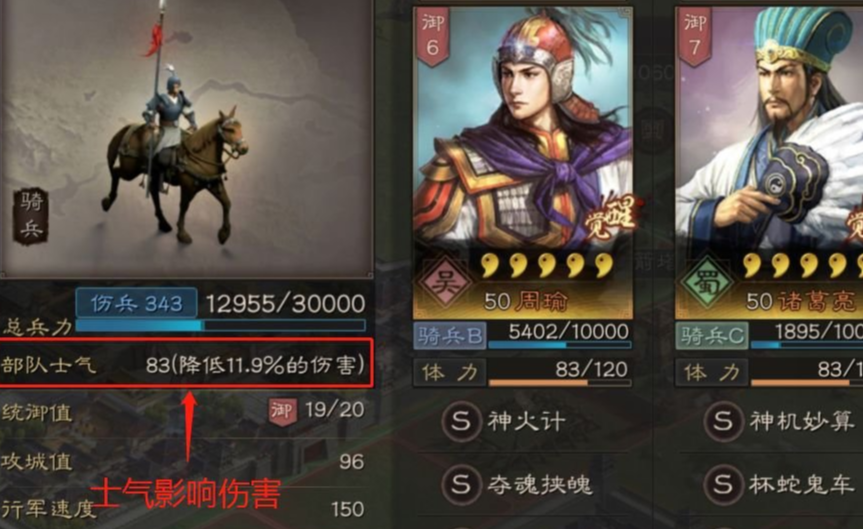Open the 伤兵 343 wounded troops label
This screenshot has width=863, height=529.
[x=136, y=303]
